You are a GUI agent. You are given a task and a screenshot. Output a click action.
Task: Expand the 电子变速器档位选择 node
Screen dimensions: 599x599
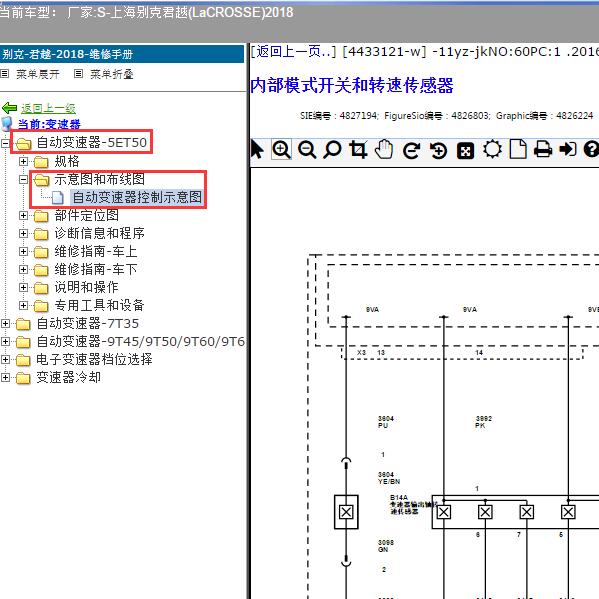pos(5,359)
